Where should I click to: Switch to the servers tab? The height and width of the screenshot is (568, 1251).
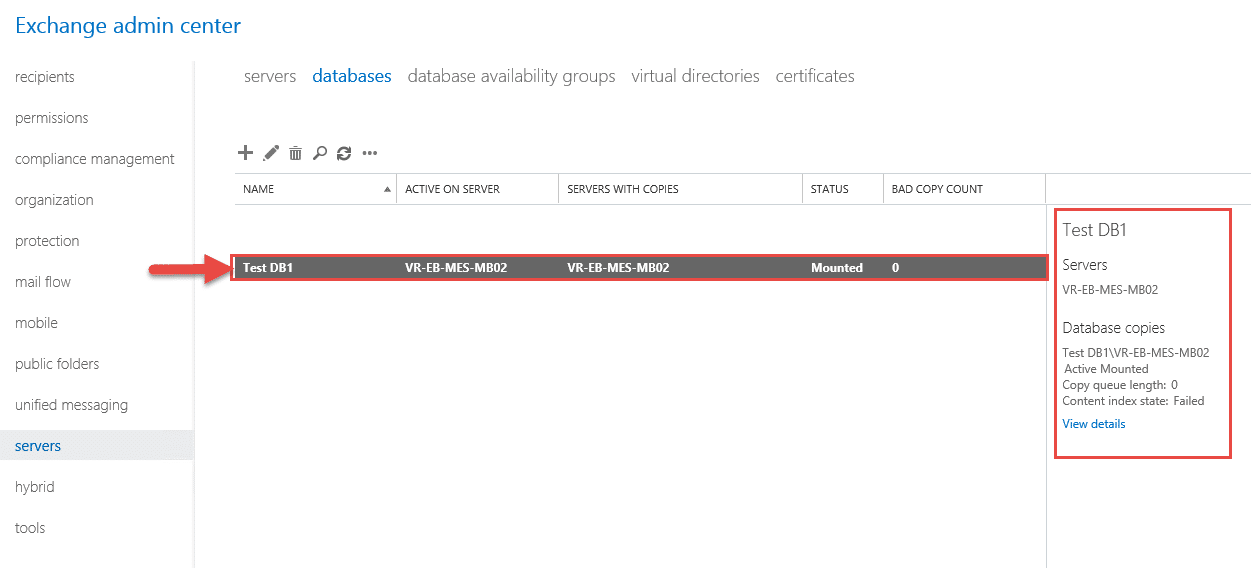tap(270, 76)
